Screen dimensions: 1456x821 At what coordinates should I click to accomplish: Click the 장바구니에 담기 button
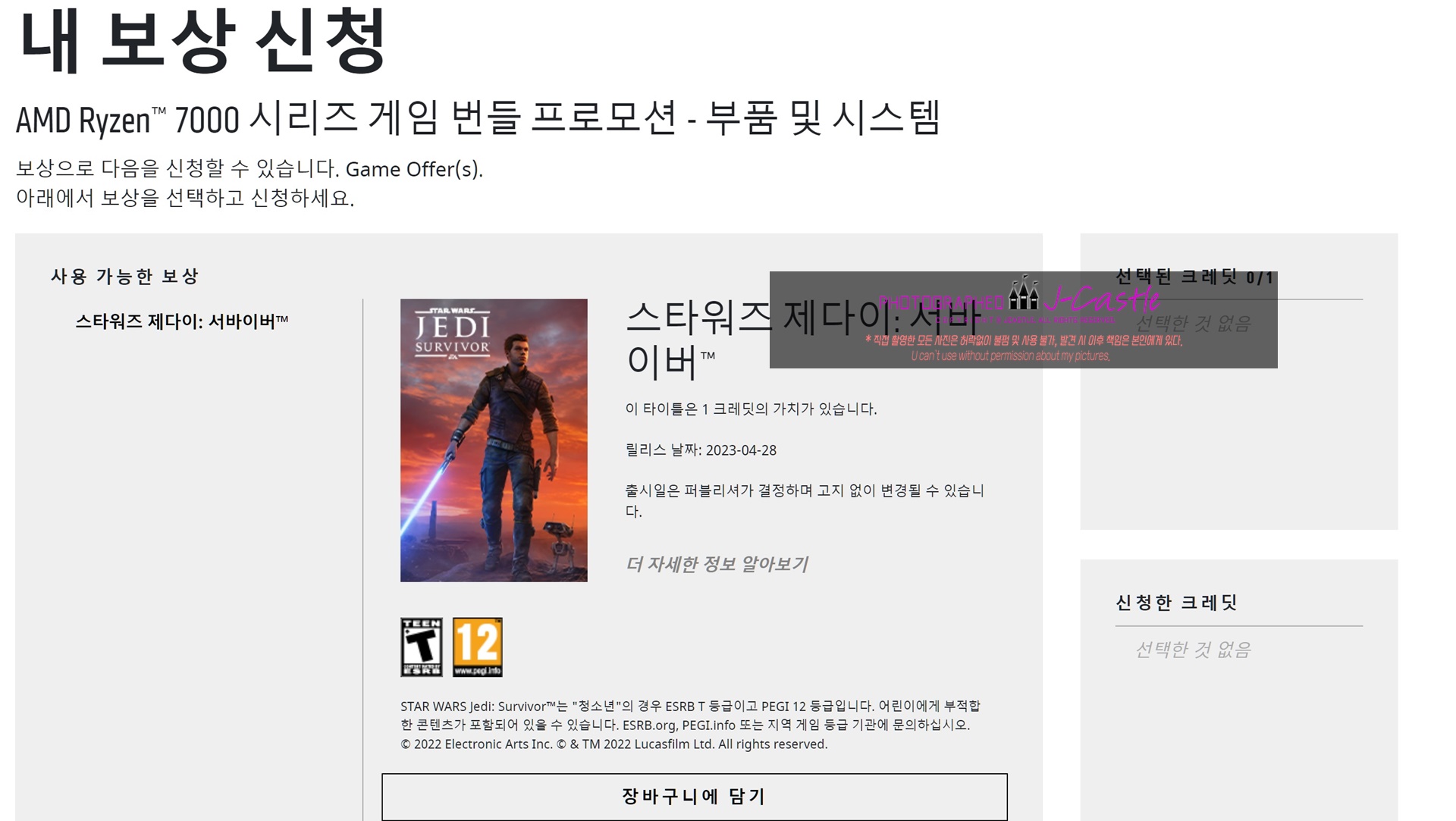point(695,796)
